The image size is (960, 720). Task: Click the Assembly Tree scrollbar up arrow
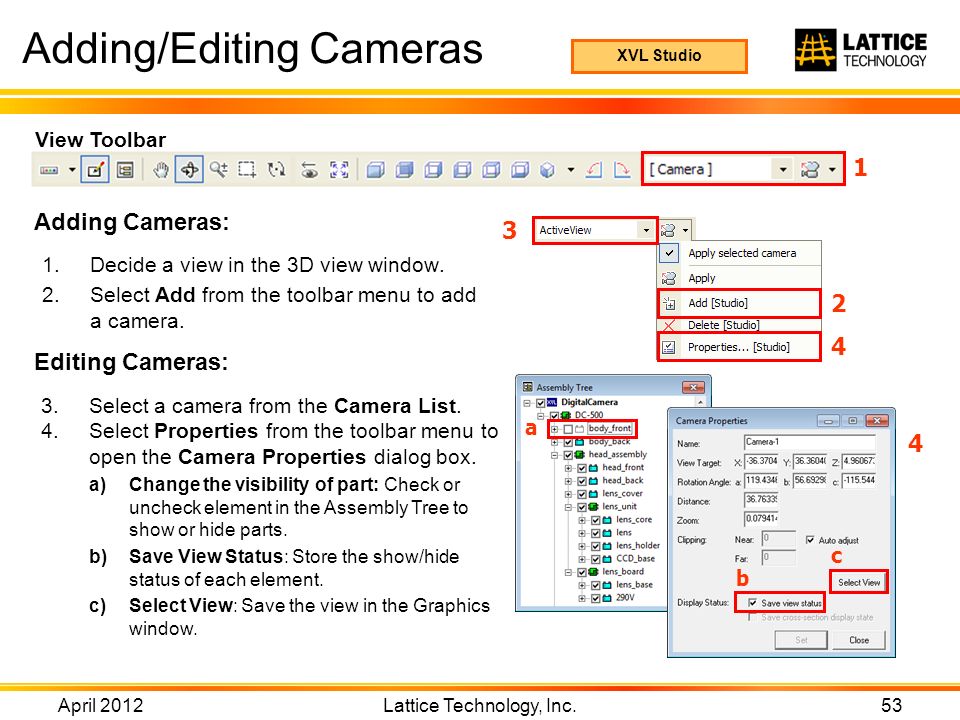(699, 402)
